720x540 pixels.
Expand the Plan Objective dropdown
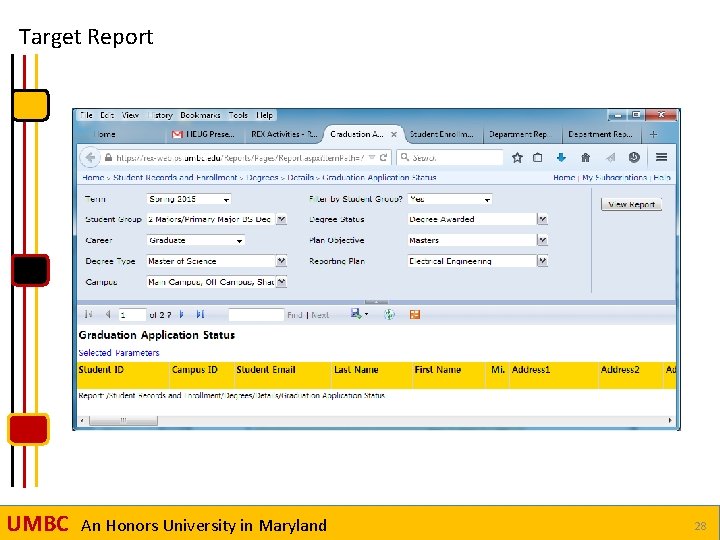point(542,240)
